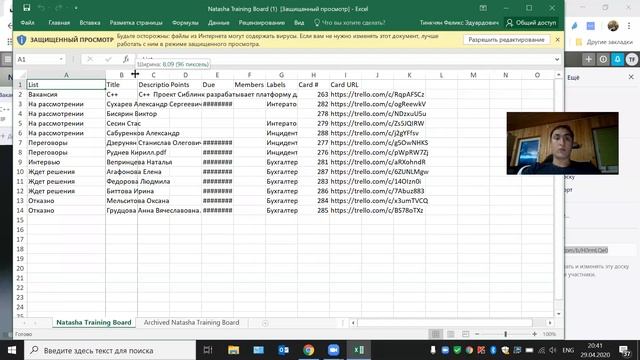Switch to the Natasha Training Board sheet tab
The width and height of the screenshot is (640, 360).
(94, 322)
